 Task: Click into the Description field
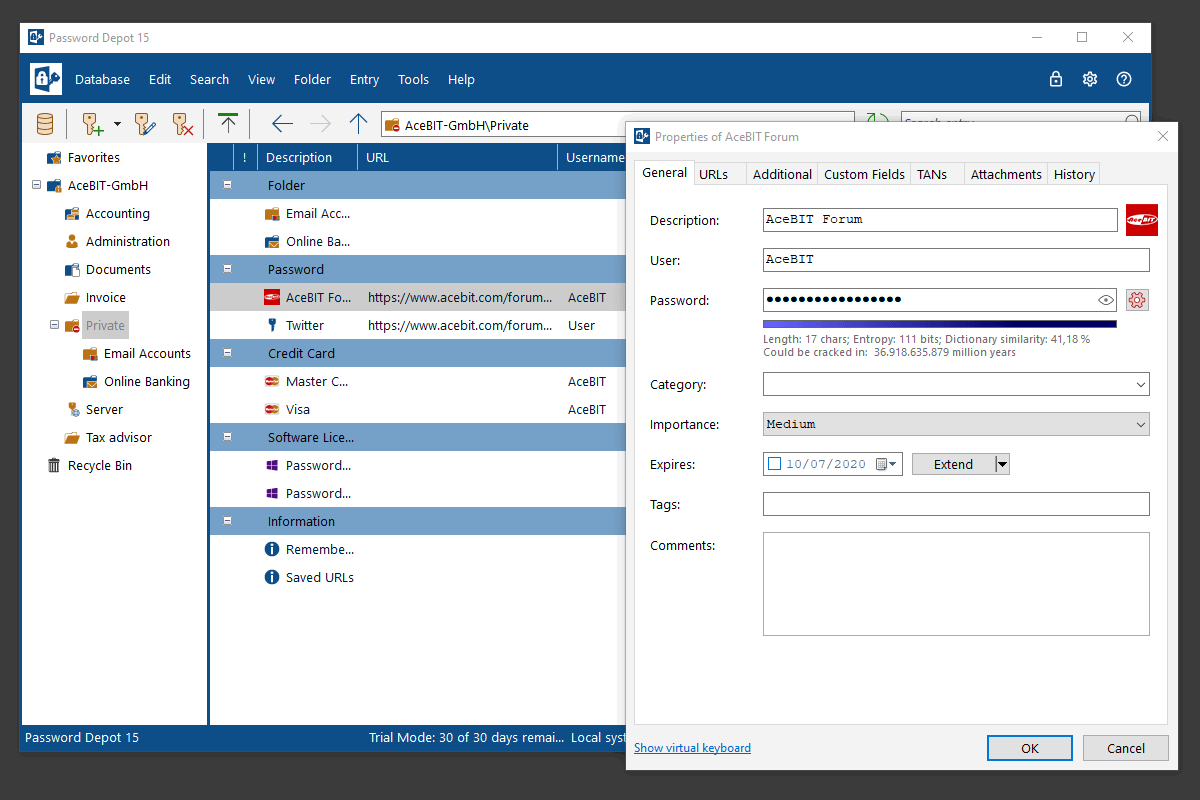coord(940,220)
